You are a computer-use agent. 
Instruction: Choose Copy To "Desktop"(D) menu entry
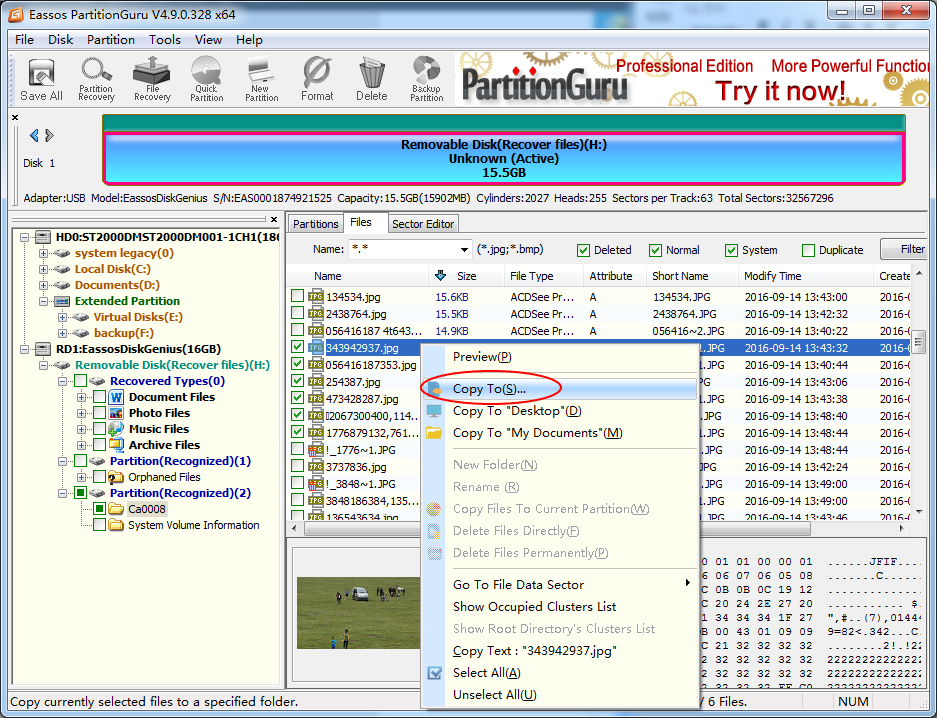pos(560,411)
